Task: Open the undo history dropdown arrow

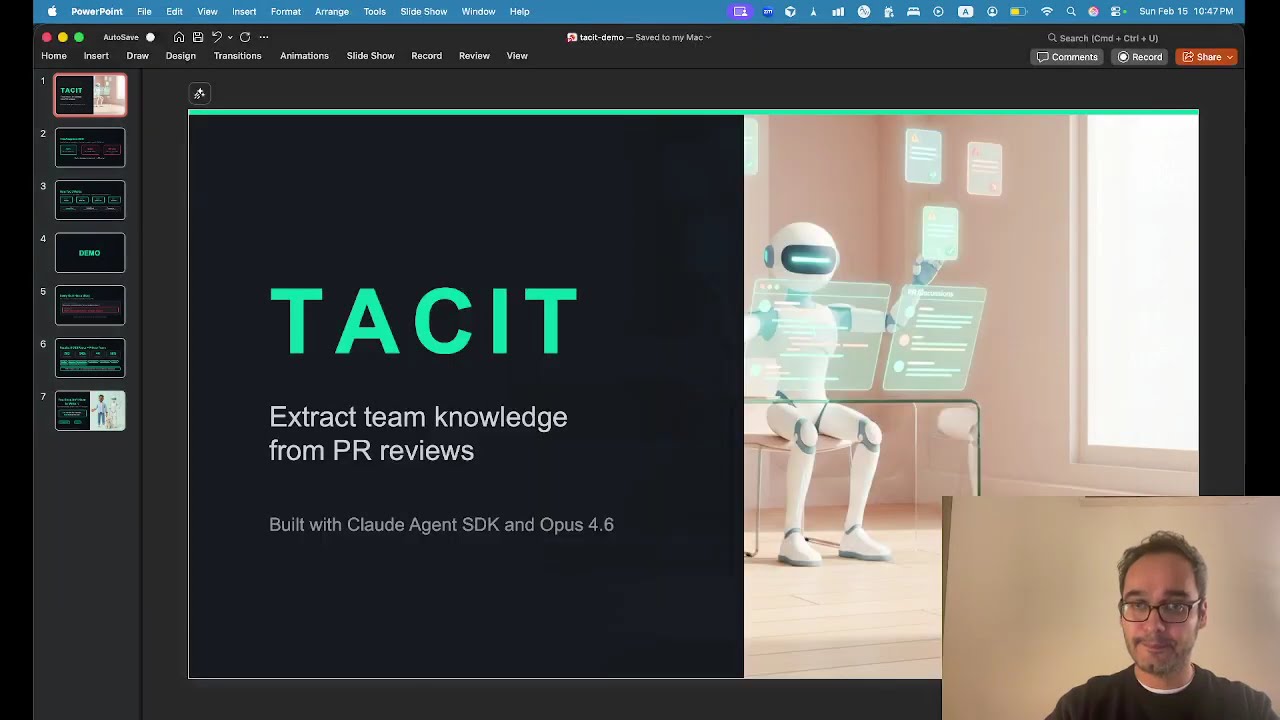Action: tap(230, 37)
